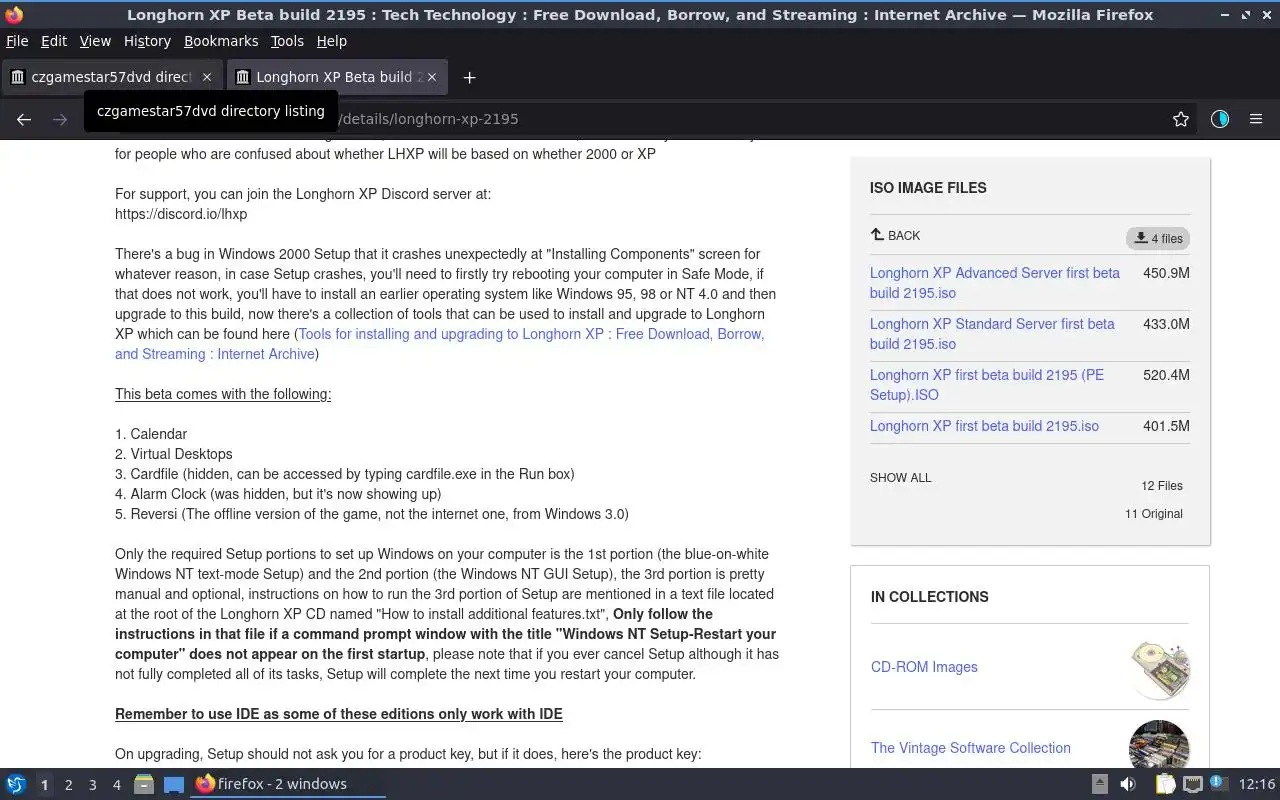Click 'IN COLLECTIONS' heading
Screen dimensions: 1280x800
point(929,597)
